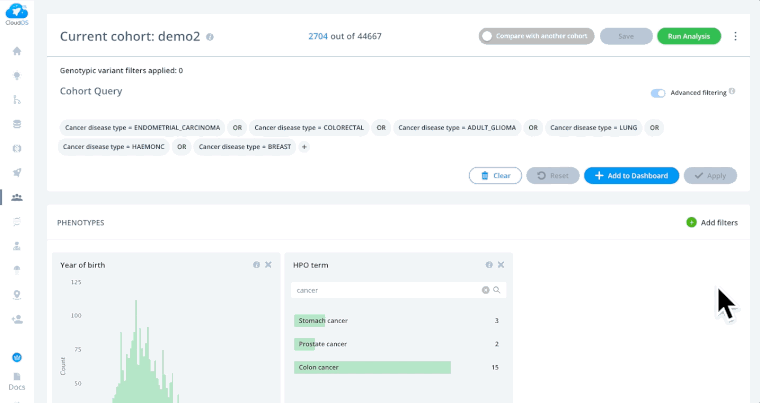Click Add to Dashboard
Image resolution: width=760 pixels, height=403 pixels.
631,175
